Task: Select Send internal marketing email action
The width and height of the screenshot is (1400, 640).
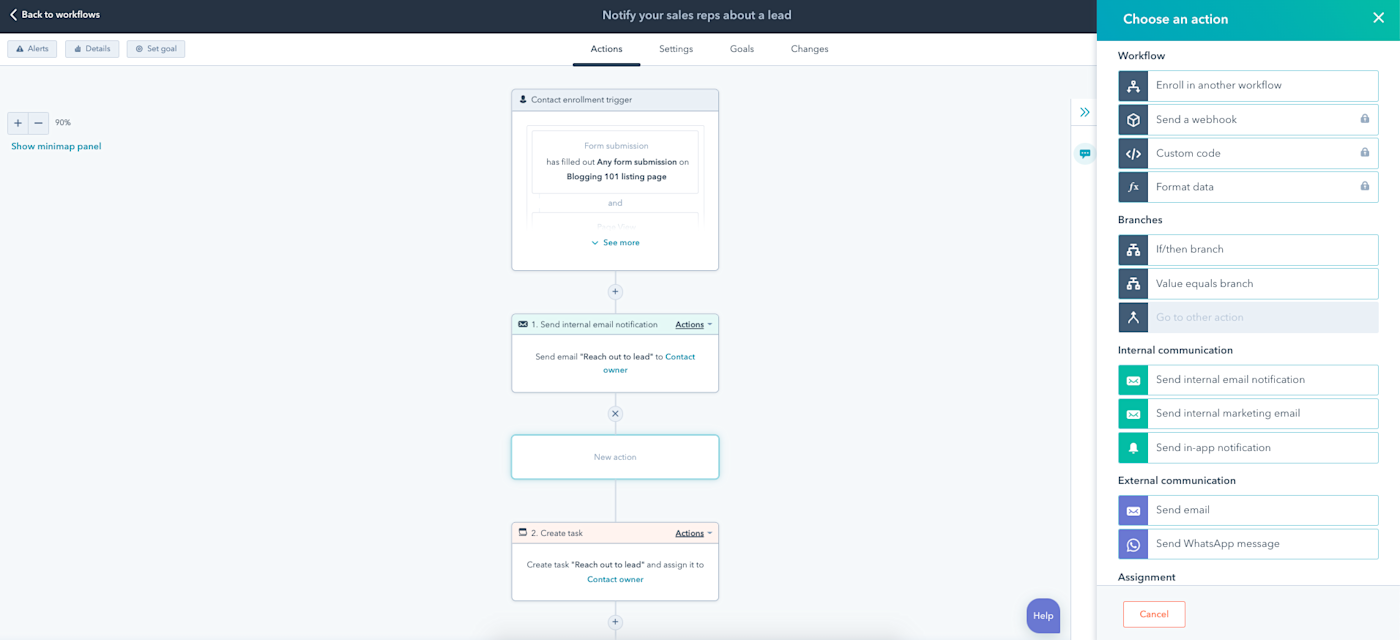Action: click(x=1248, y=414)
